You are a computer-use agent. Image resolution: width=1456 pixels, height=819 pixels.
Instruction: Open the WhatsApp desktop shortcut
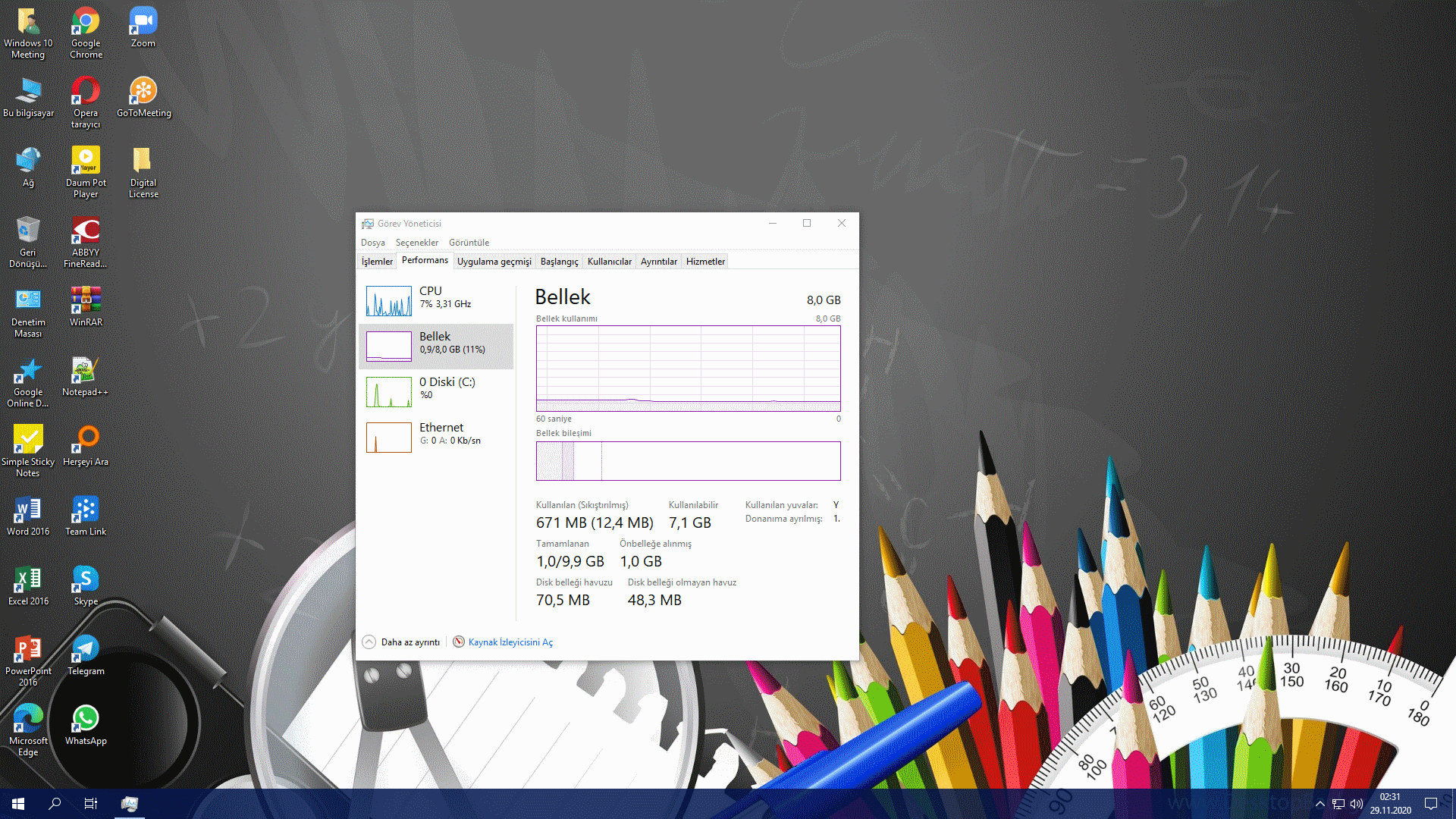tap(86, 725)
